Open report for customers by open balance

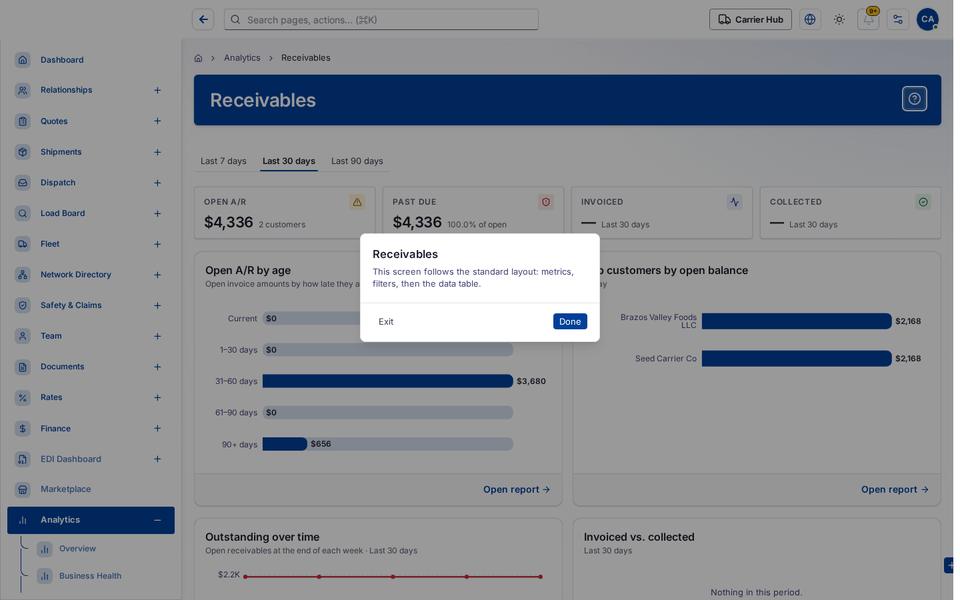coord(894,490)
